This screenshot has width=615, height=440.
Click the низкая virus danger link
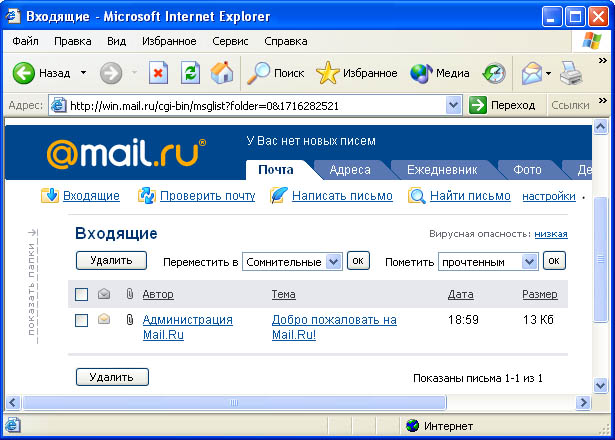click(551, 234)
